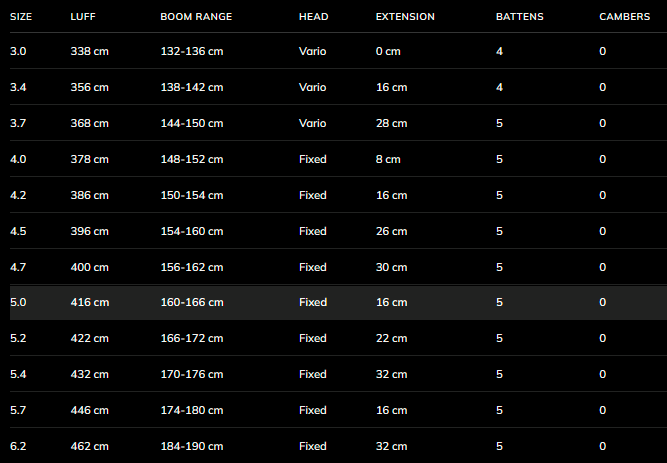Viewport: 667px width, 463px height.
Task: Click the 166-172 cm boom range
Action: tap(192, 338)
